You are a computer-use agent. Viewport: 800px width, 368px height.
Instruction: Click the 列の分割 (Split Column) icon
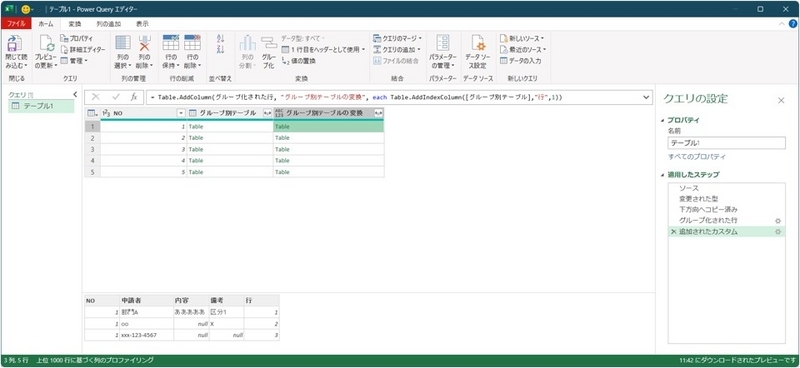coord(247,43)
